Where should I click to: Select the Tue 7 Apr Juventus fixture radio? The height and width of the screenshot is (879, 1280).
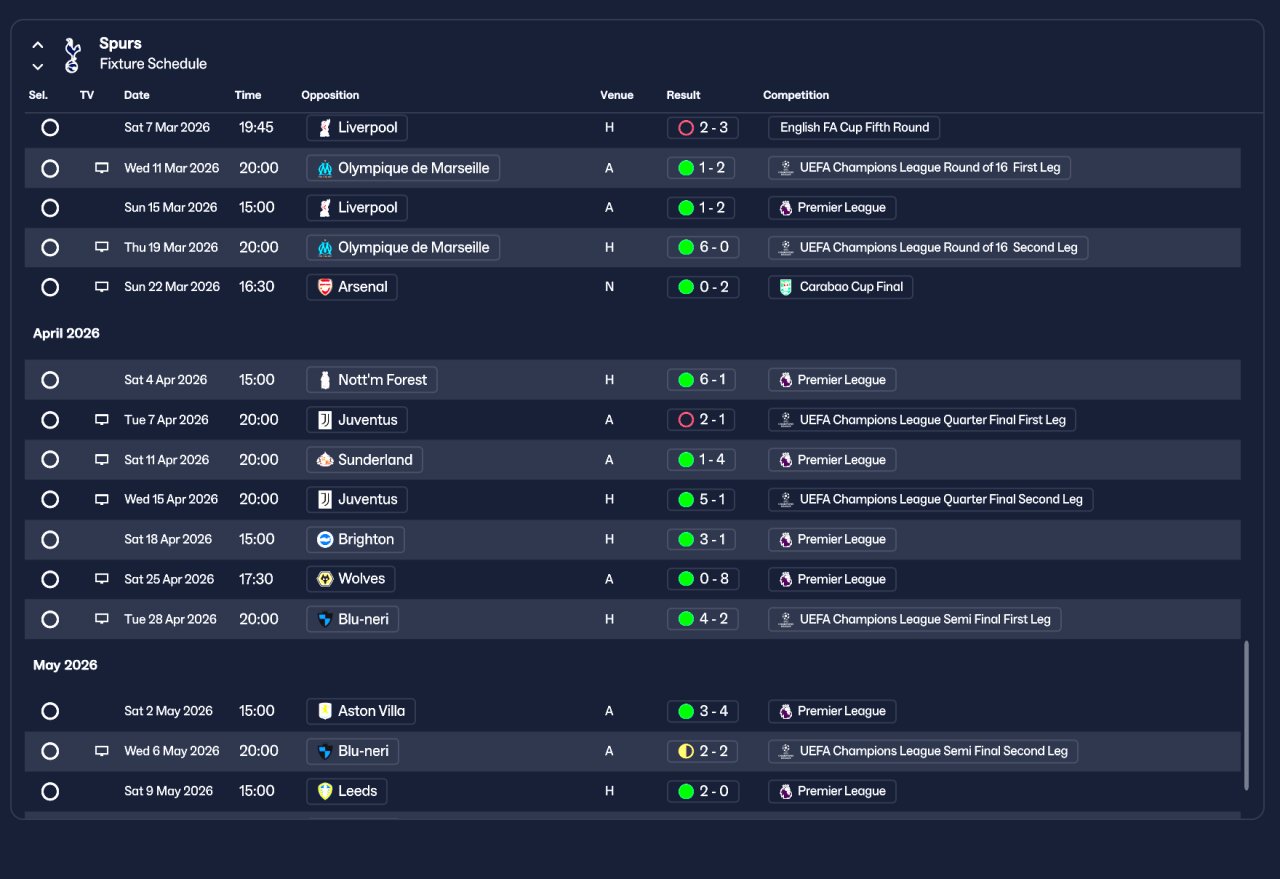(x=50, y=420)
